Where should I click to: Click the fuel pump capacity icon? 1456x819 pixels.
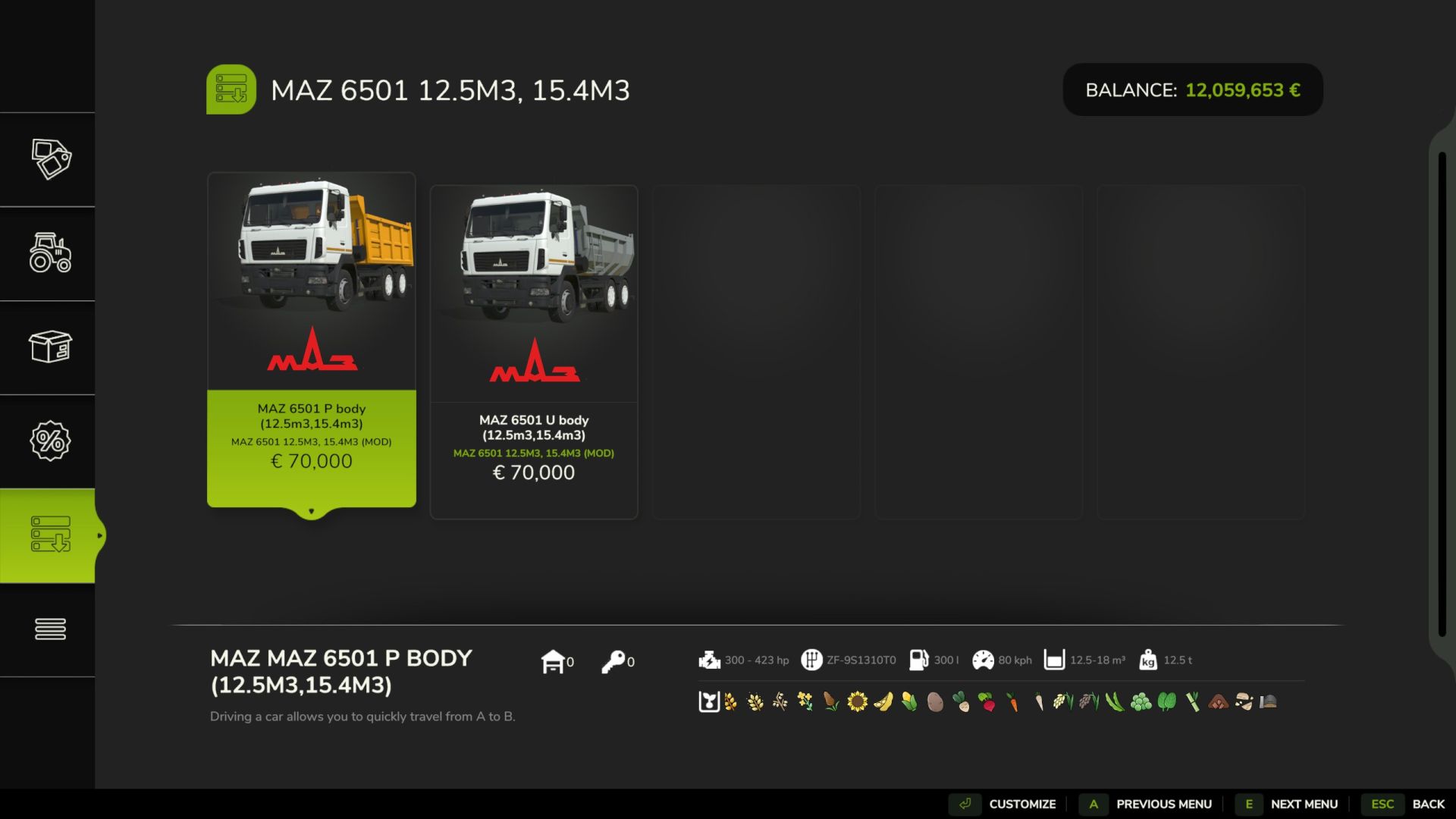(918, 660)
